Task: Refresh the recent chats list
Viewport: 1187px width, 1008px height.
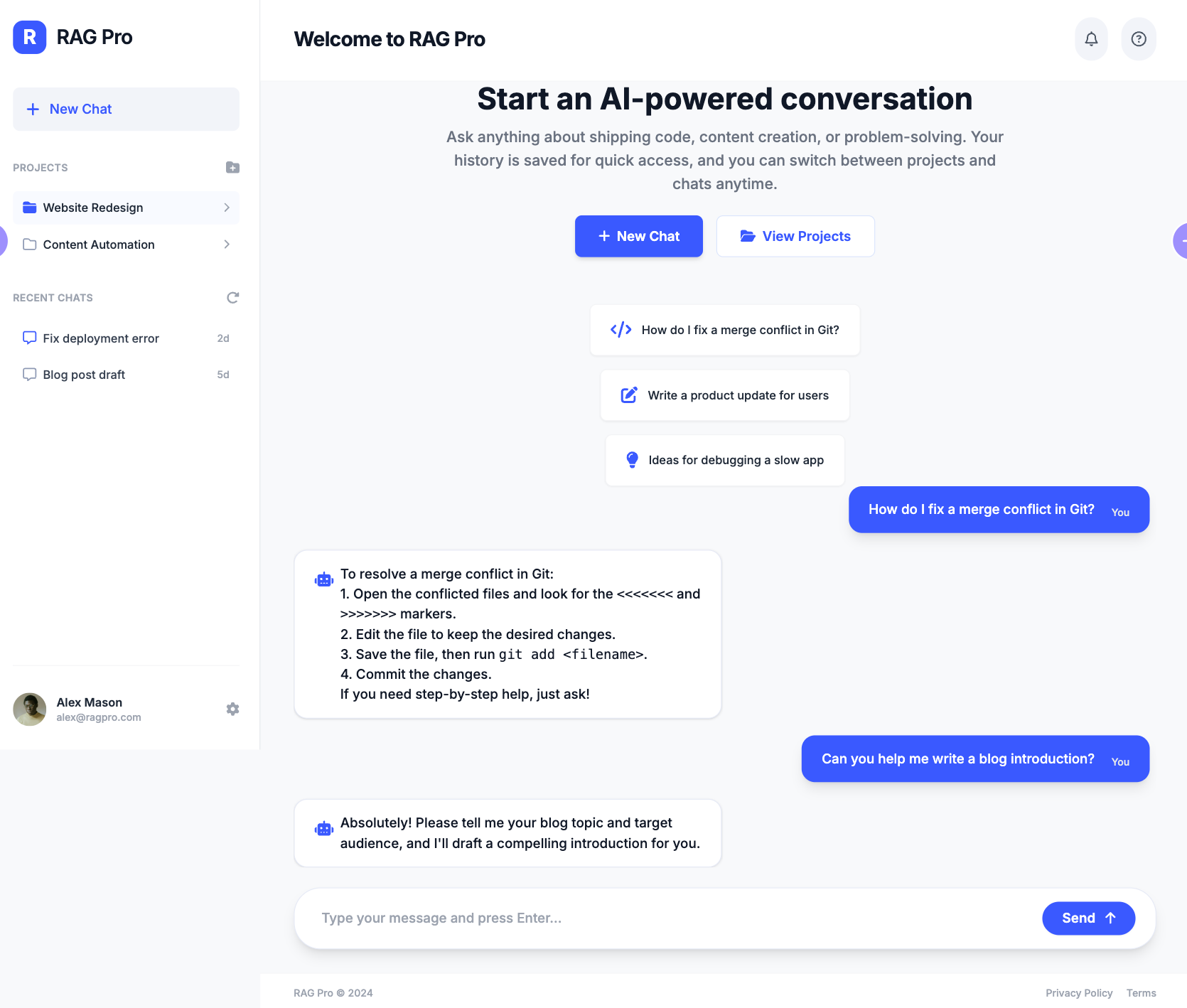Action: coord(232,298)
